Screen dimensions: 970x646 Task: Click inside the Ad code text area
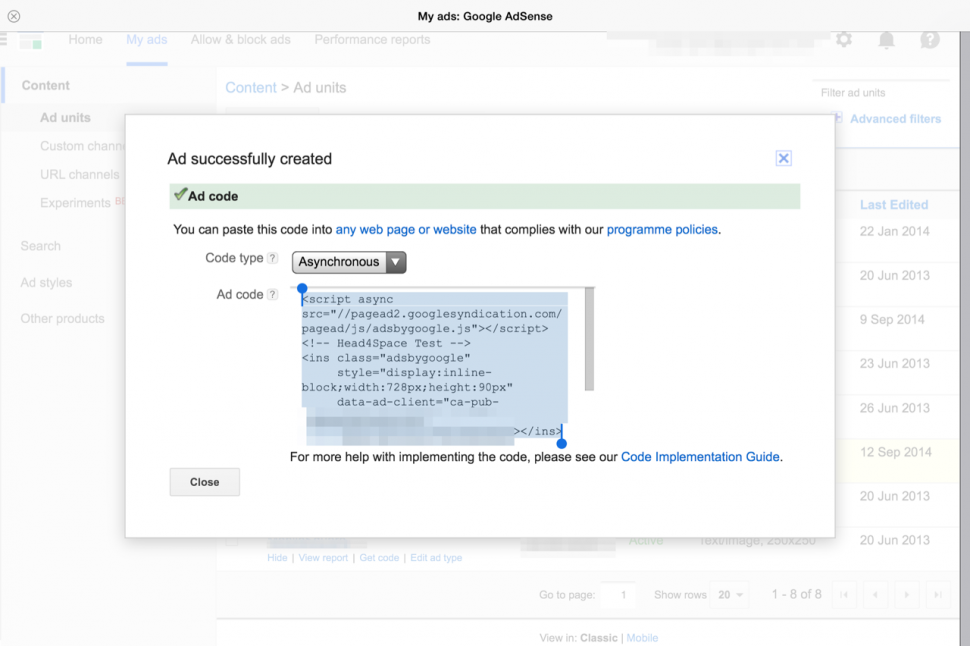pyautogui.click(x=435, y=360)
